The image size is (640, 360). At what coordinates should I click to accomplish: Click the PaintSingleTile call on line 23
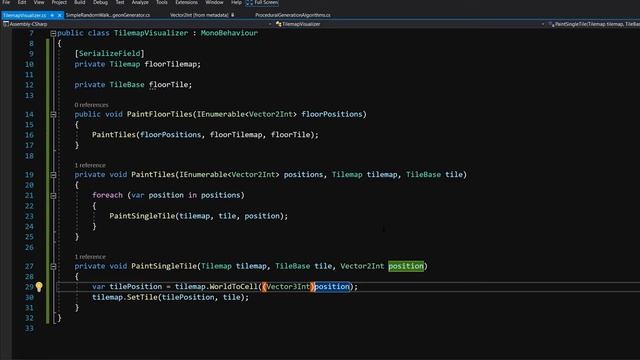[142, 216]
